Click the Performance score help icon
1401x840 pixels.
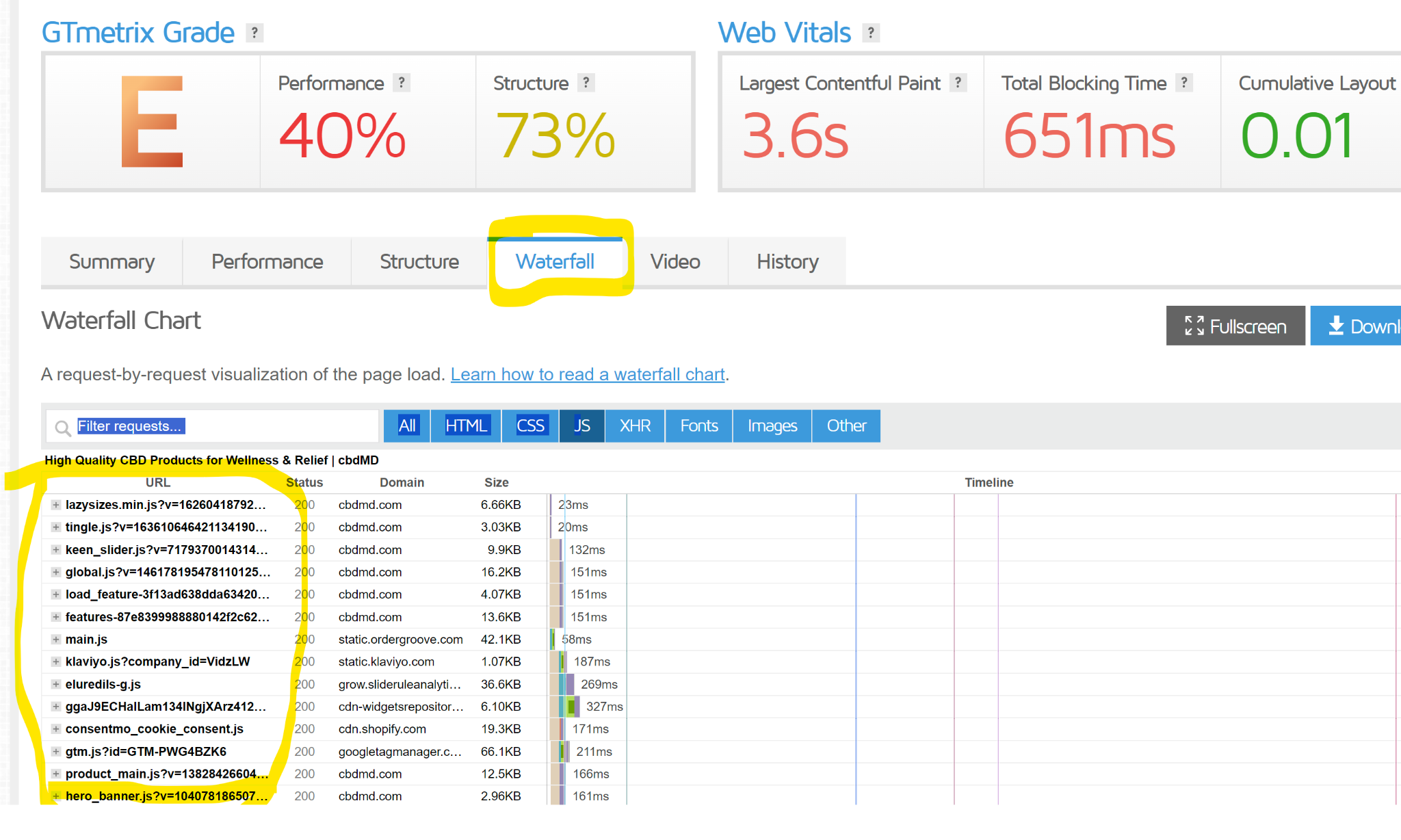pos(402,83)
